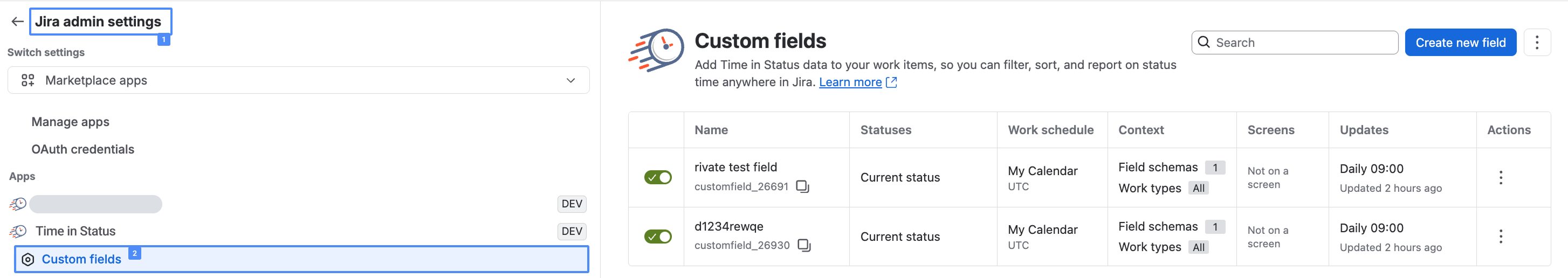The height and width of the screenshot is (278, 1568).
Task: Click Field schemas count in d1234rewqe row
Action: click(x=1215, y=227)
